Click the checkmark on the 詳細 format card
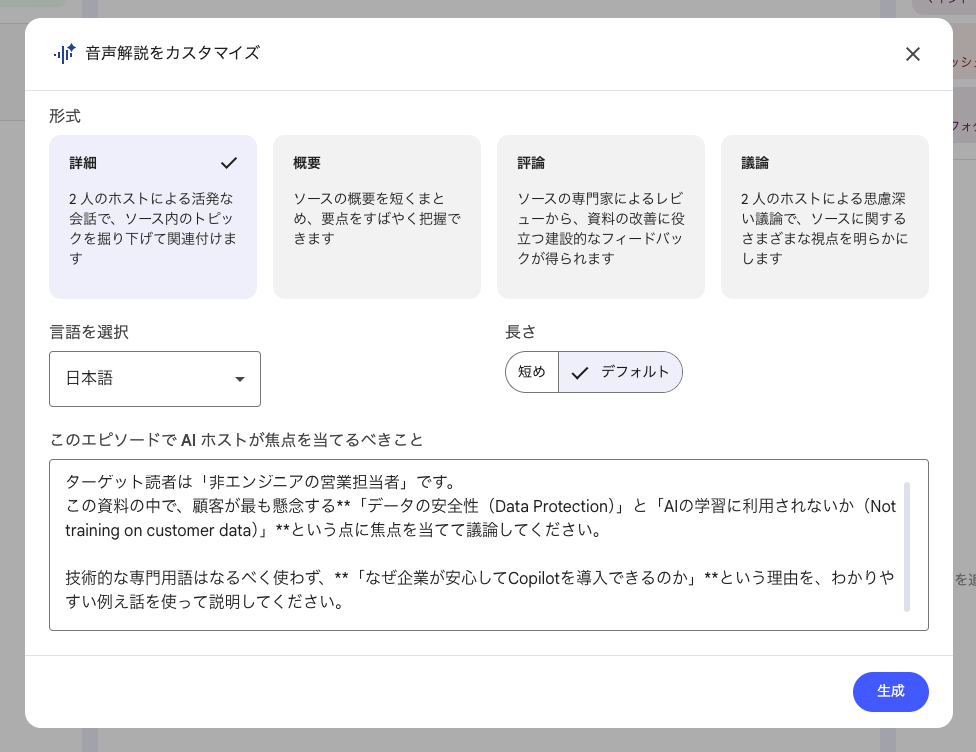This screenshot has height=752, width=976. [228, 162]
